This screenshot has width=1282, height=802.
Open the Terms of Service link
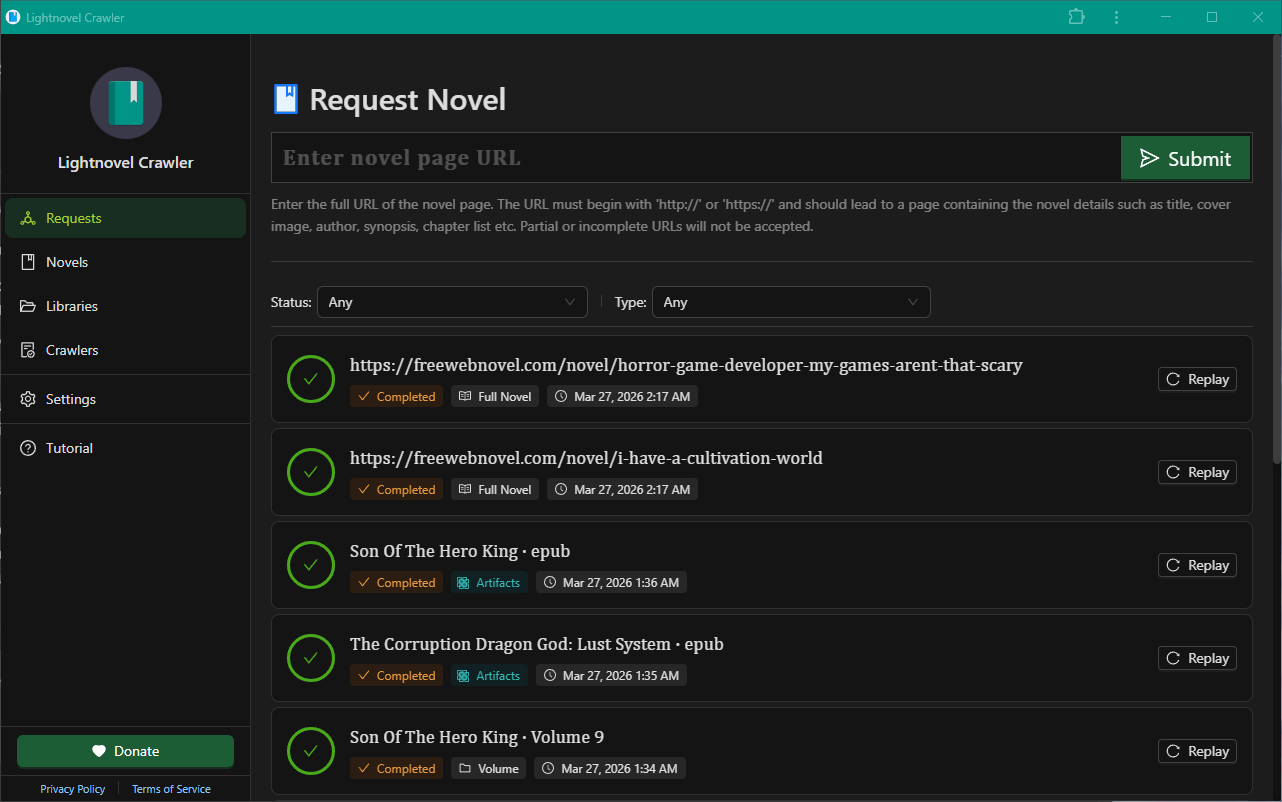[x=171, y=789]
